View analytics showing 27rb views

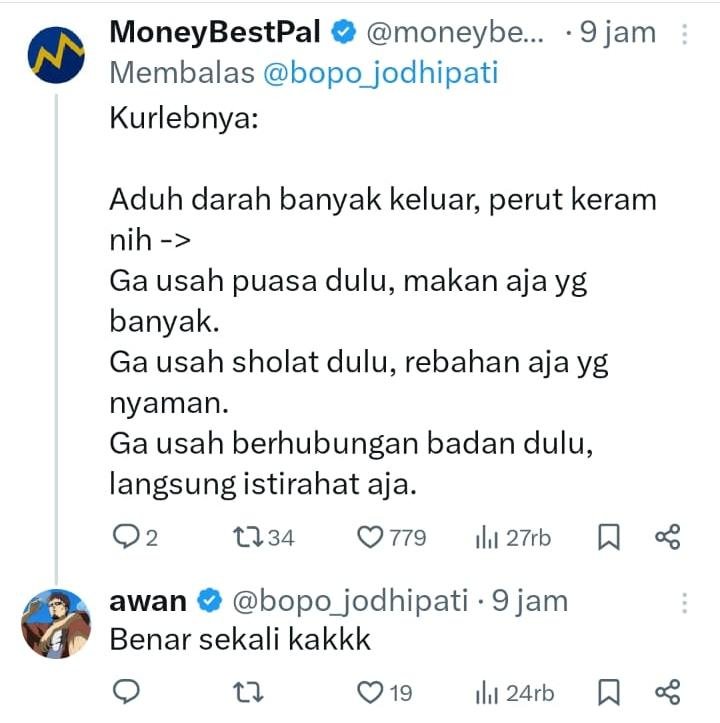[513, 538]
